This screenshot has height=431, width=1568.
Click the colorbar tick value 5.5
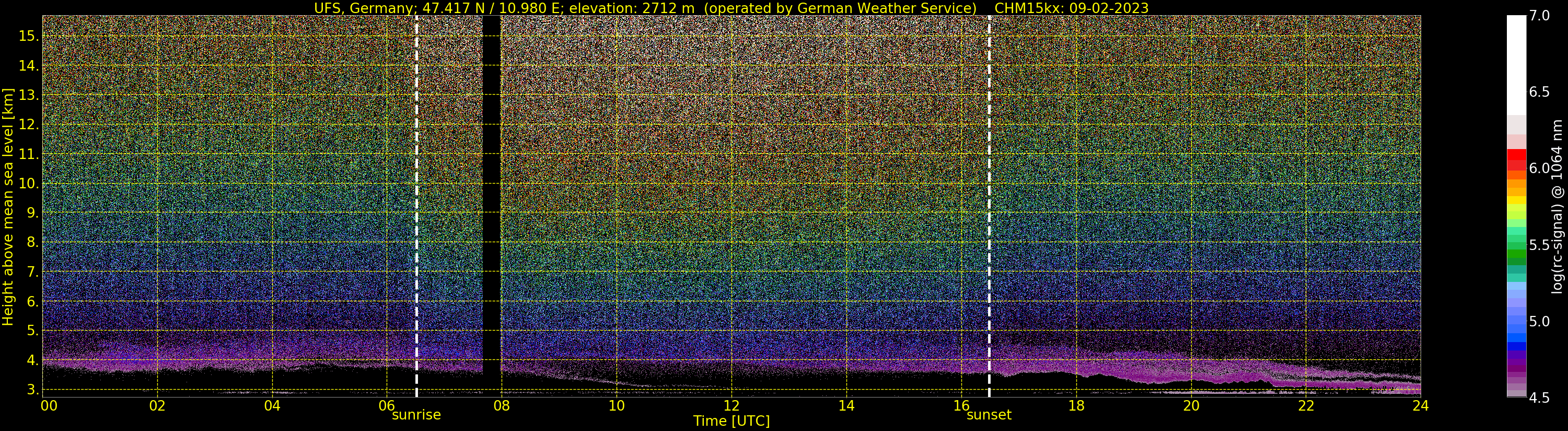coord(1539,245)
